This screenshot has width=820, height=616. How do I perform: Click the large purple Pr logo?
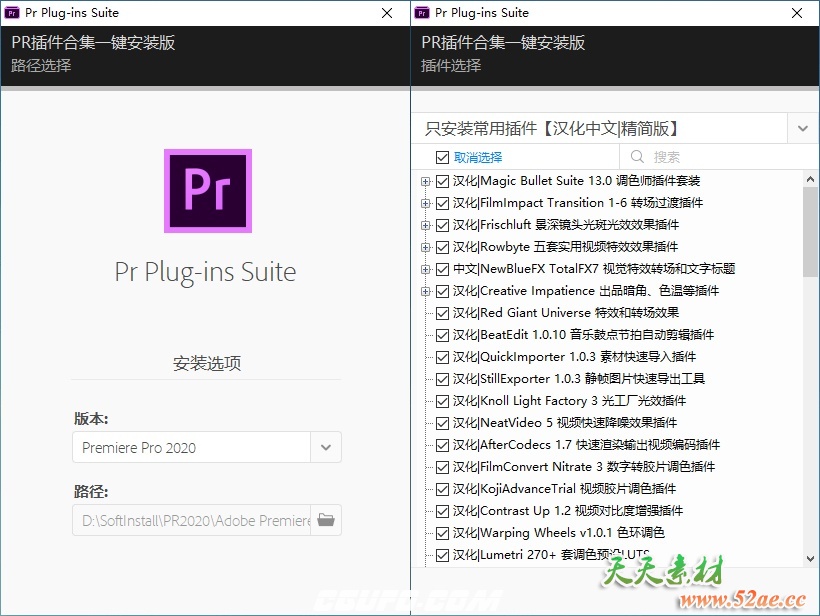(206, 193)
